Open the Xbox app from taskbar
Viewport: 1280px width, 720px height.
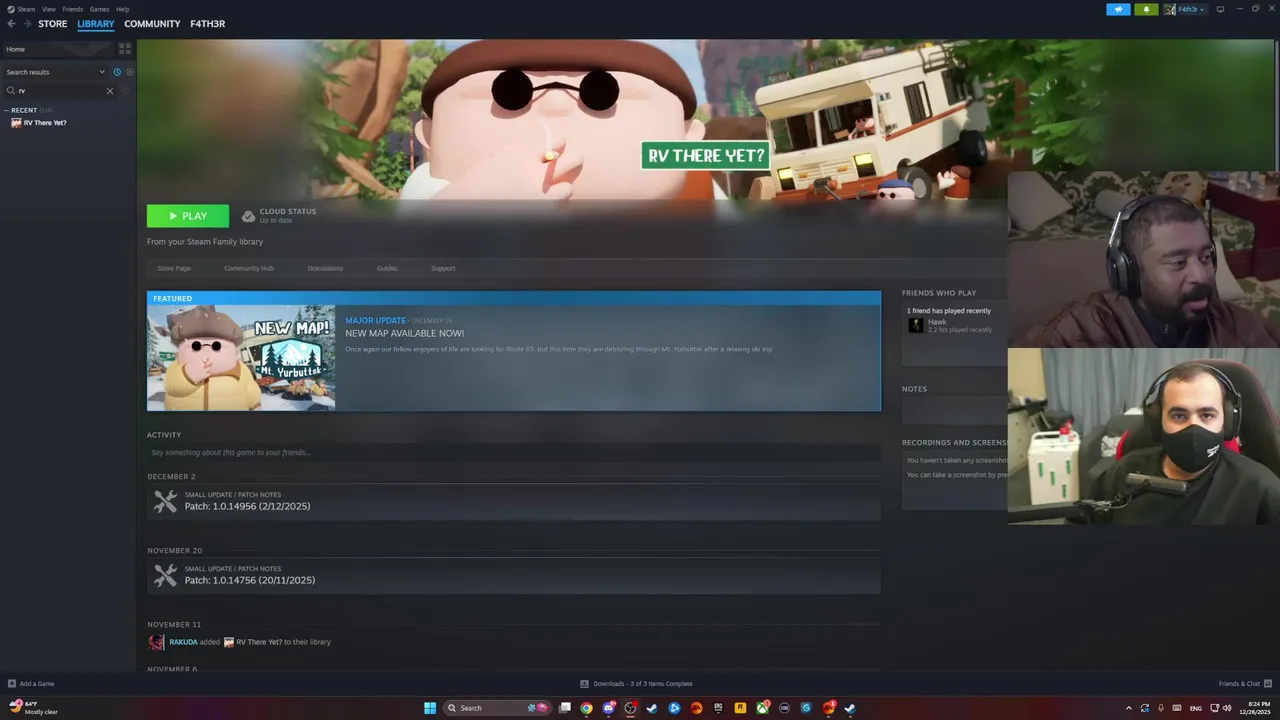(762, 708)
